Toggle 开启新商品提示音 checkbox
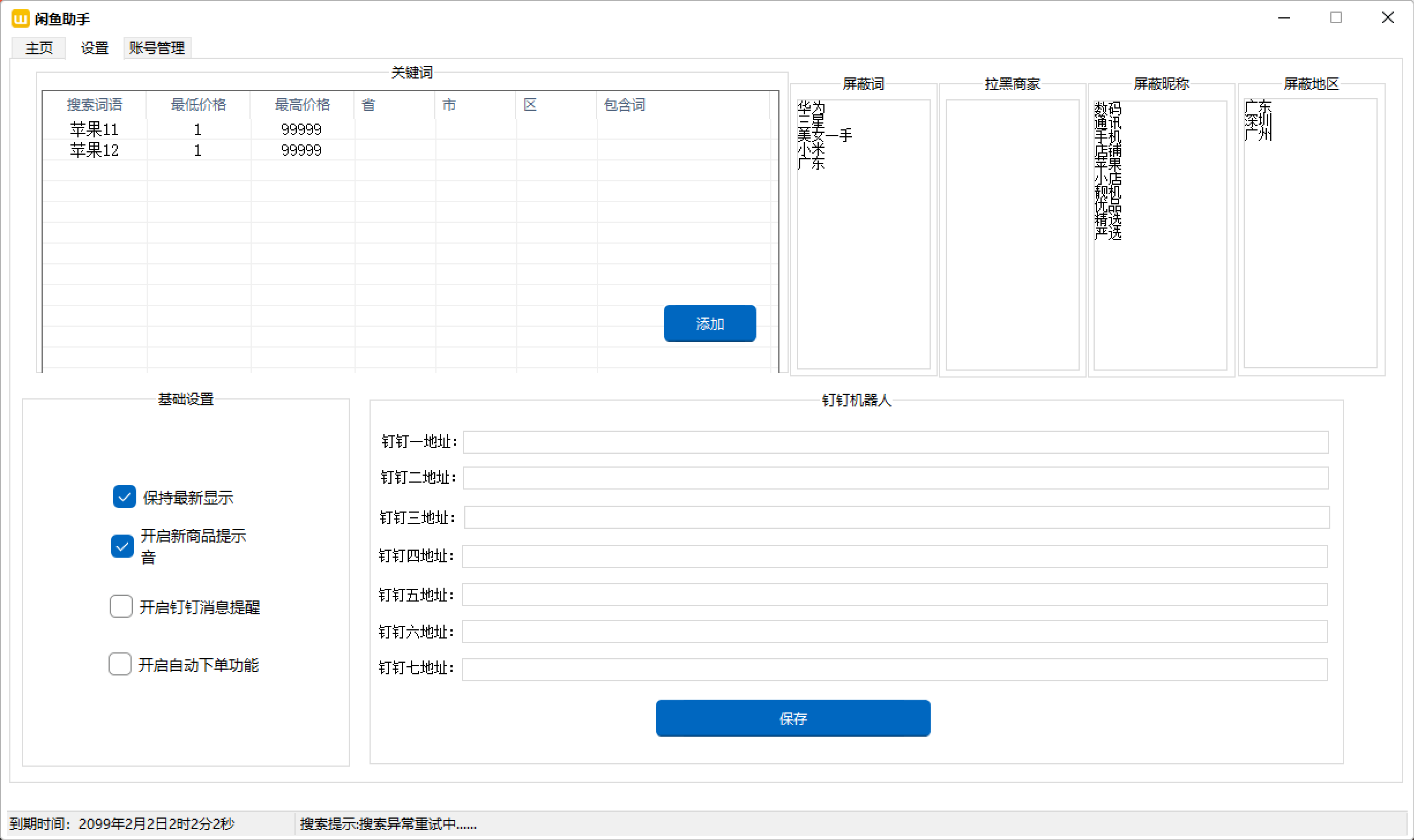1414x840 pixels. (122, 546)
